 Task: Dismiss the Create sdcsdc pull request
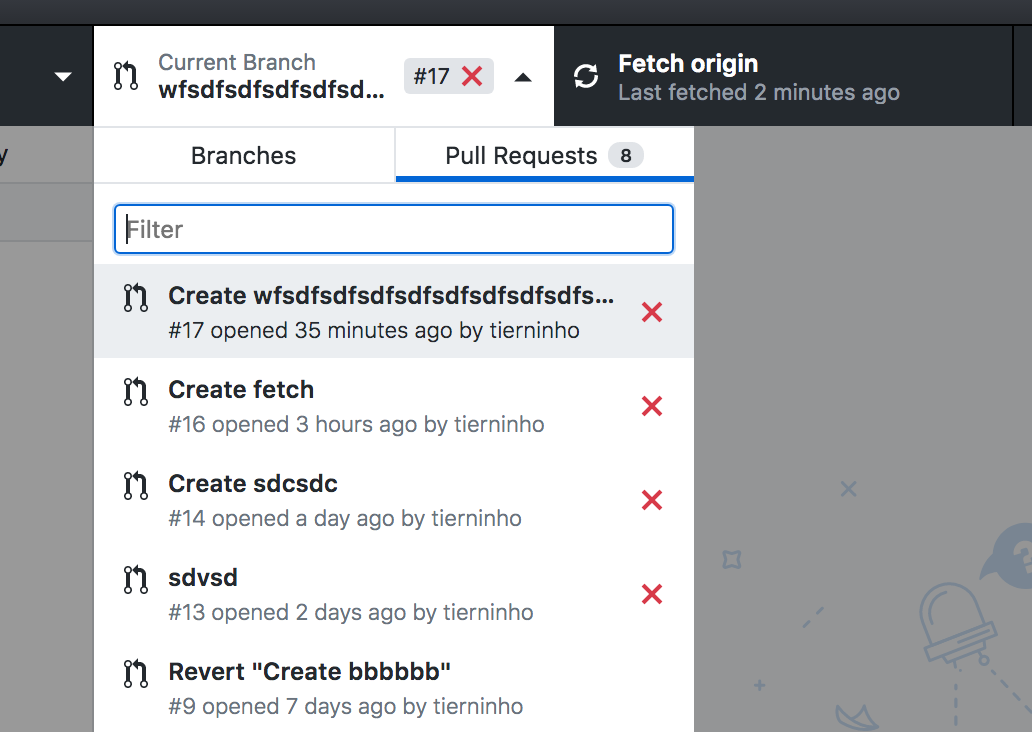tap(651, 500)
